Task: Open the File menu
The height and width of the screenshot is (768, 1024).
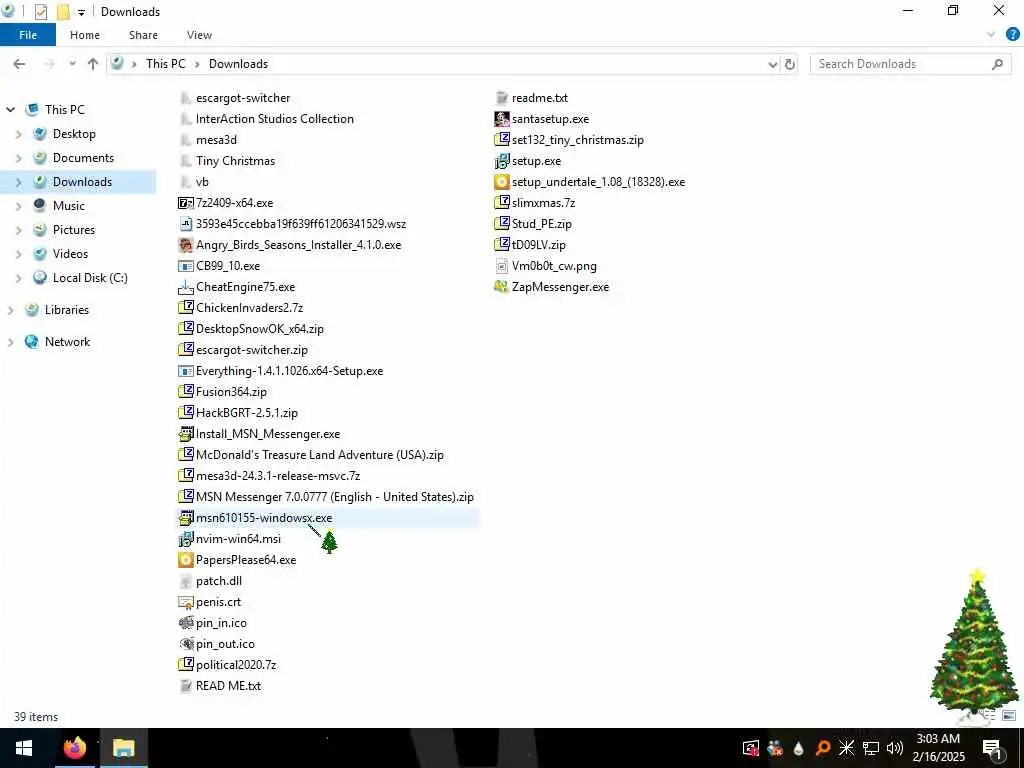Action: tap(28, 35)
